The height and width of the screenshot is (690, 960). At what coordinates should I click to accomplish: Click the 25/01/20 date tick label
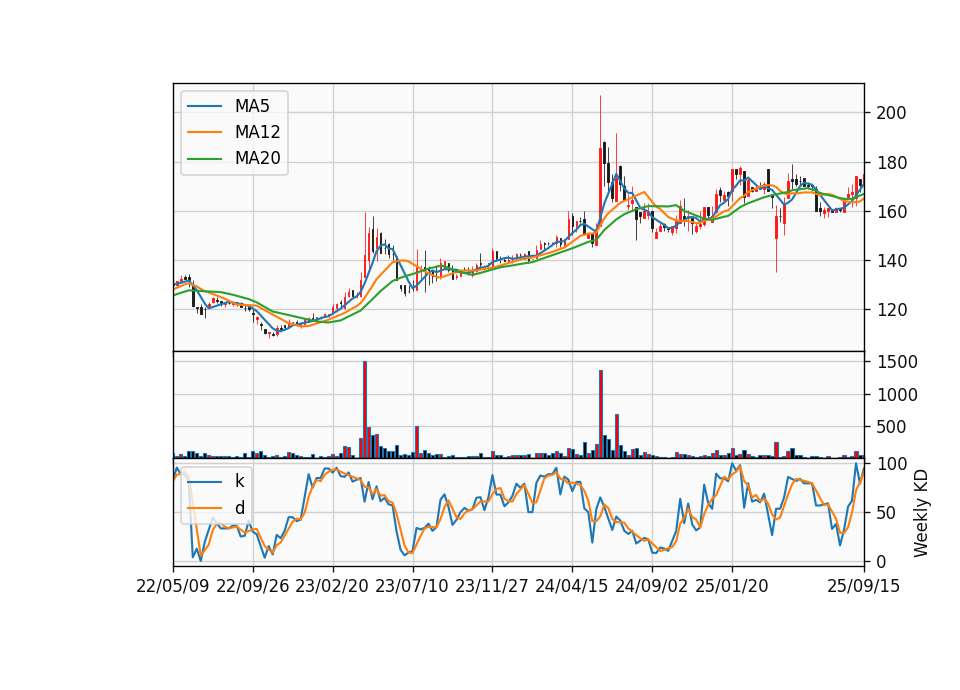[732, 587]
